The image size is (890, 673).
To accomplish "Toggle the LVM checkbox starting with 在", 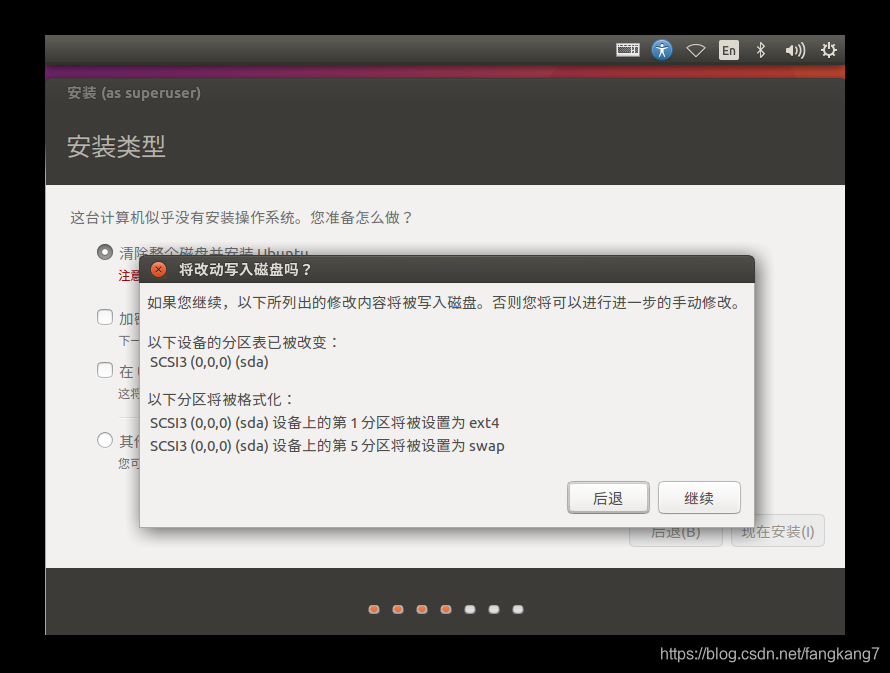I will (x=105, y=370).
